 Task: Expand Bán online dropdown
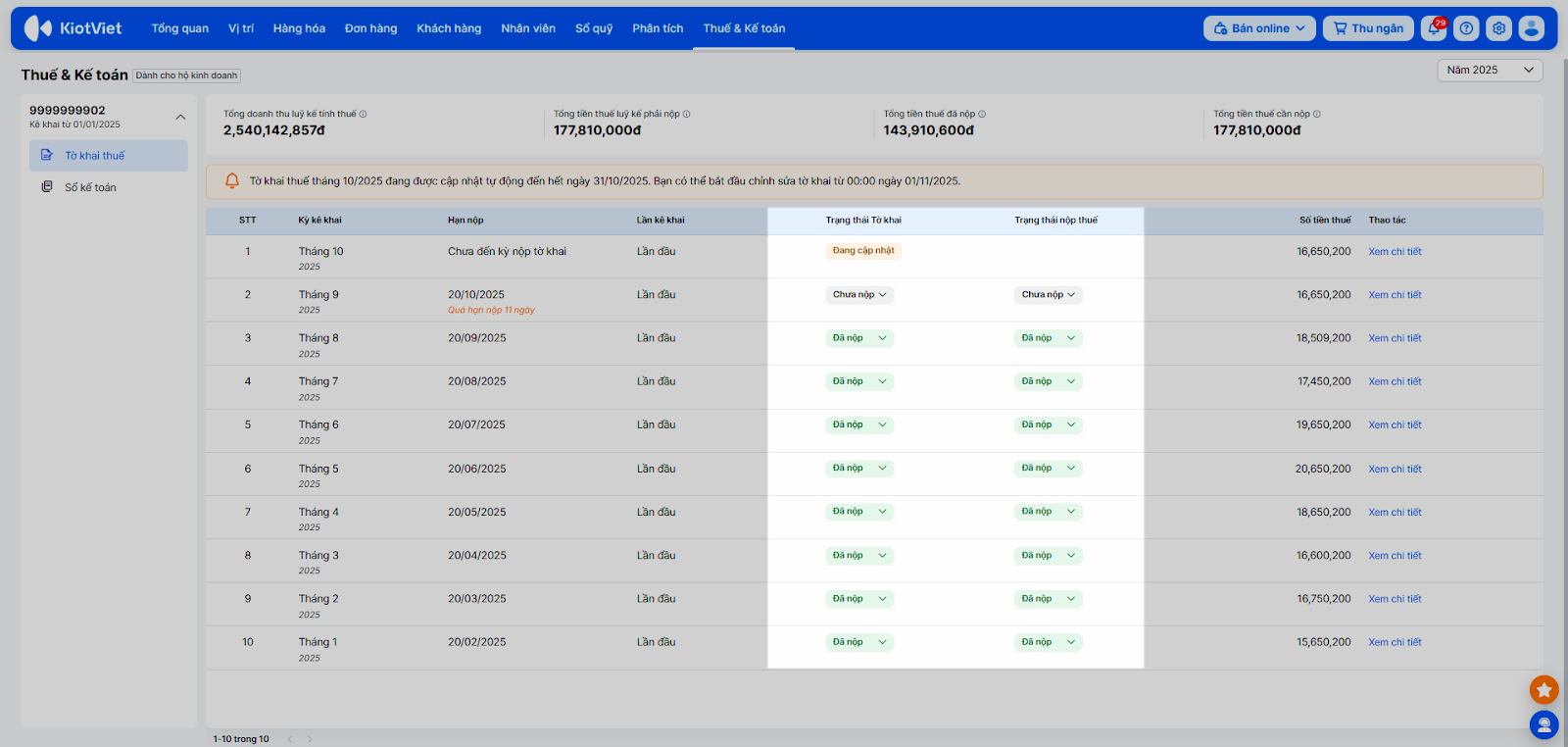coord(1258,28)
